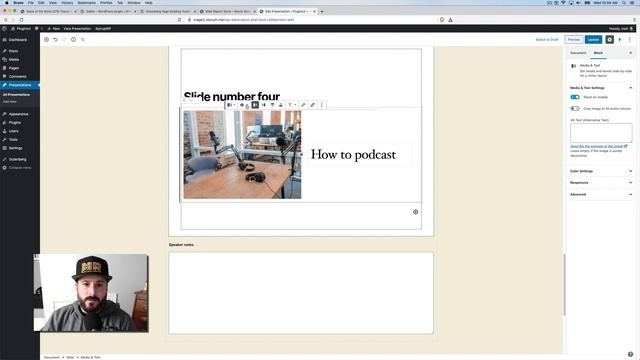Click the Update button
The height and width of the screenshot is (360, 640).
point(593,40)
